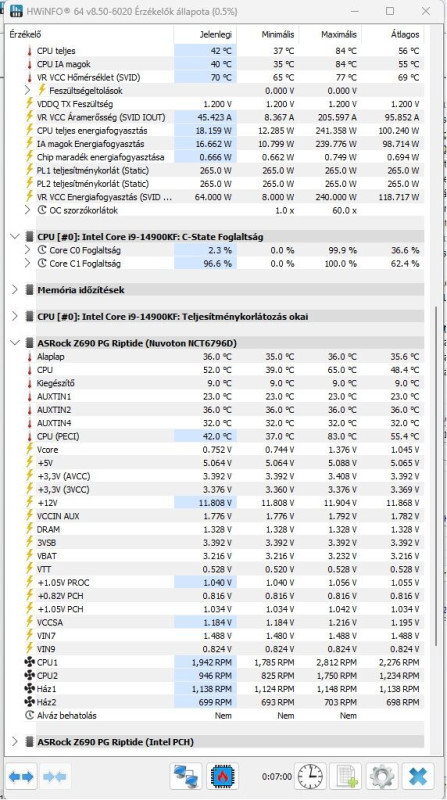Collapse ASRock Z690 Nuvoton NCT6796D section
The width and height of the screenshot is (447, 800).
click(x=15, y=343)
